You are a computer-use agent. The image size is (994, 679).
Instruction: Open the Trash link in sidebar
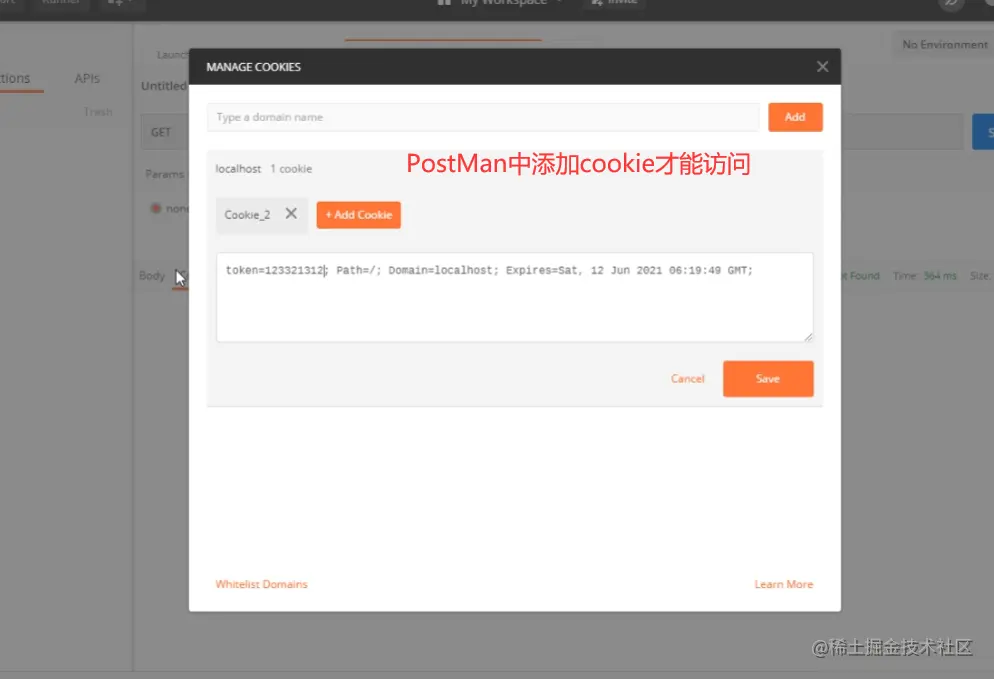click(x=98, y=112)
